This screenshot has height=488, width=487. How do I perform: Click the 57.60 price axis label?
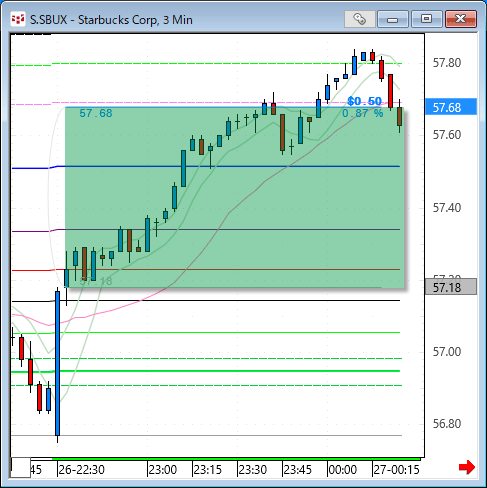447,135
